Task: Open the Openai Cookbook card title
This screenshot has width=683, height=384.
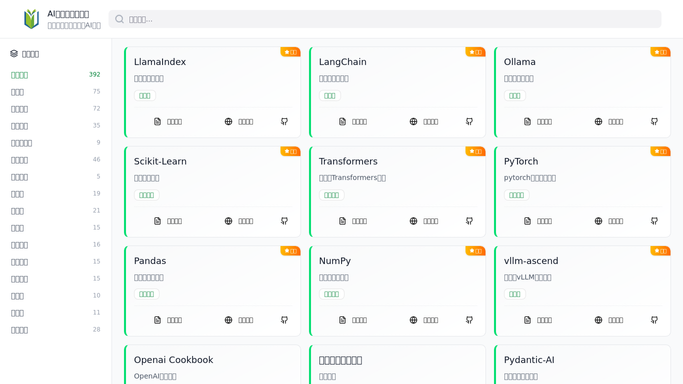Action: click(x=173, y=360)
